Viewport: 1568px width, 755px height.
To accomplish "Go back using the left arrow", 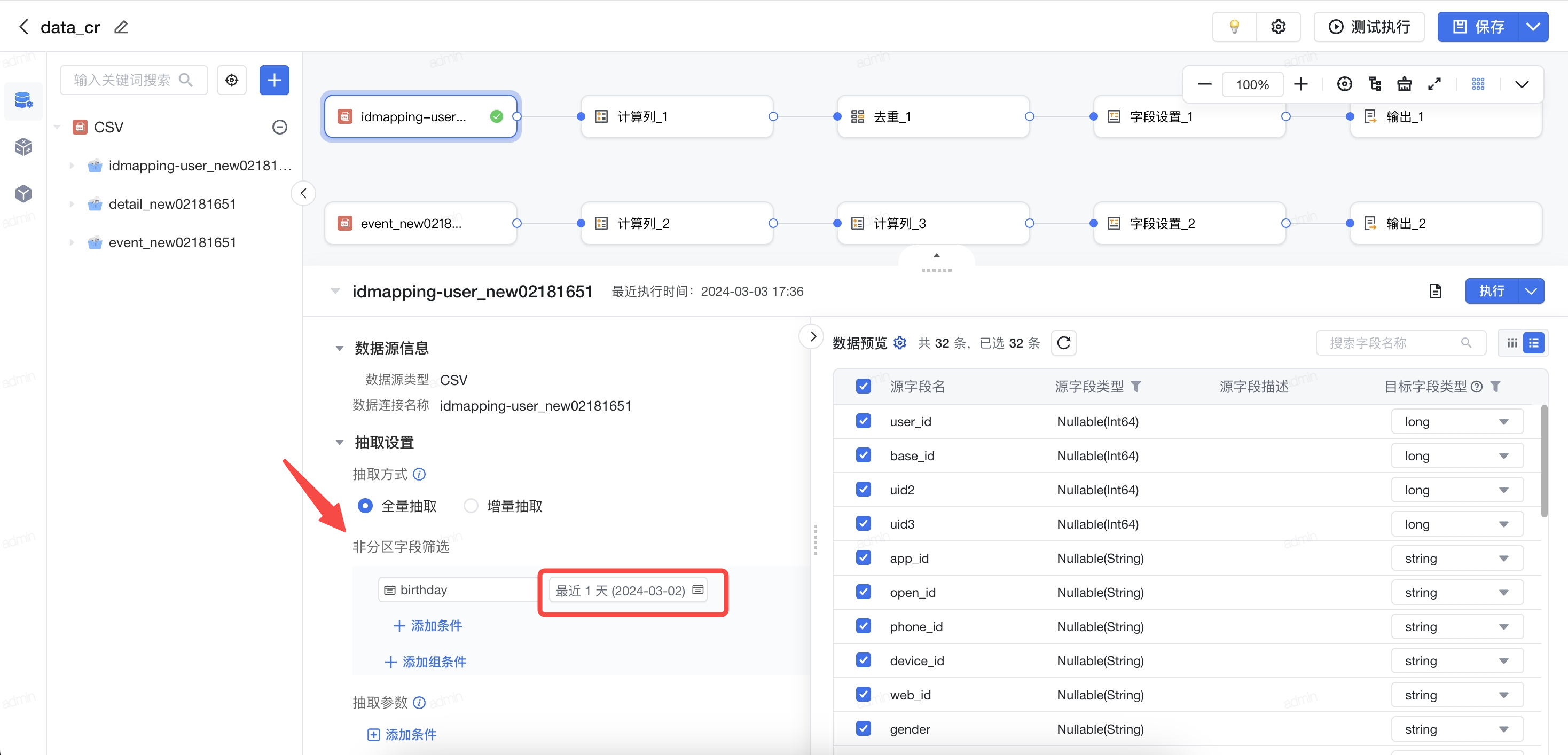I will coord(23,27).
